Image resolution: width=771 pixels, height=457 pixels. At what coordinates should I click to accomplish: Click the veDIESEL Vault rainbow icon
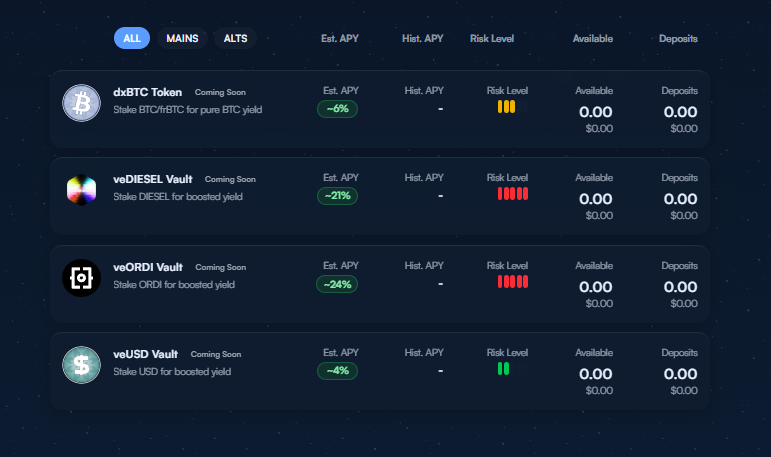click(x=82, y=190)
